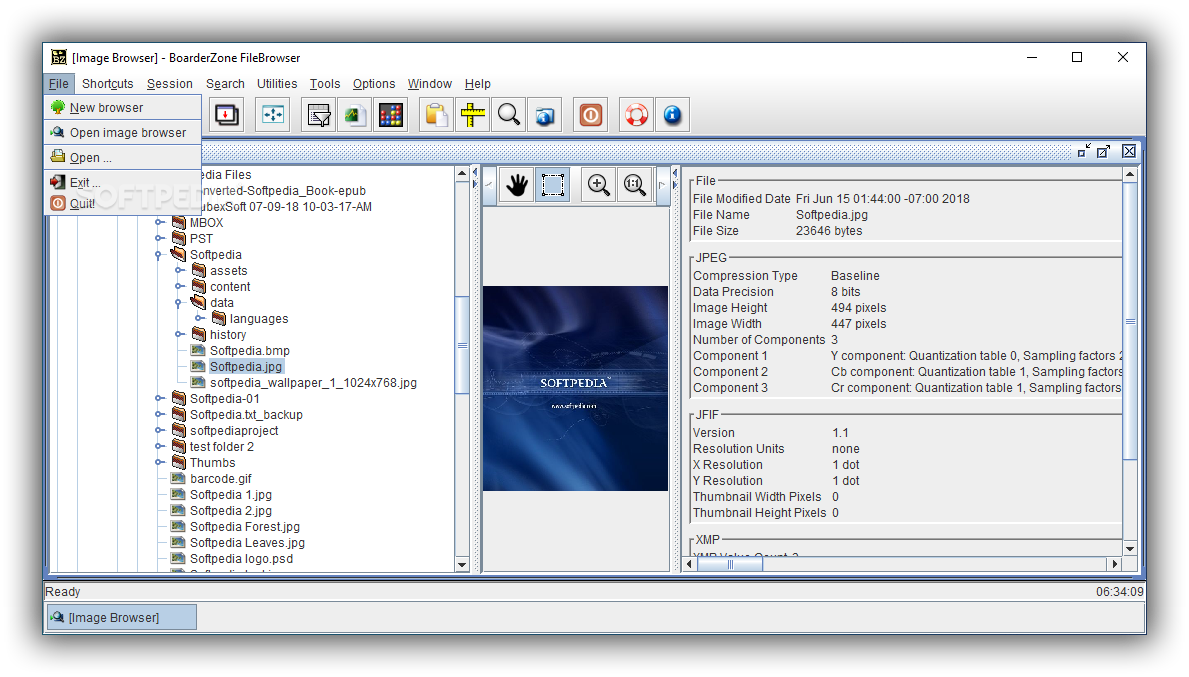Click the red lifebuoy help toolbar icon
This screenshot has width=1189, height=677.
point(636,115)
